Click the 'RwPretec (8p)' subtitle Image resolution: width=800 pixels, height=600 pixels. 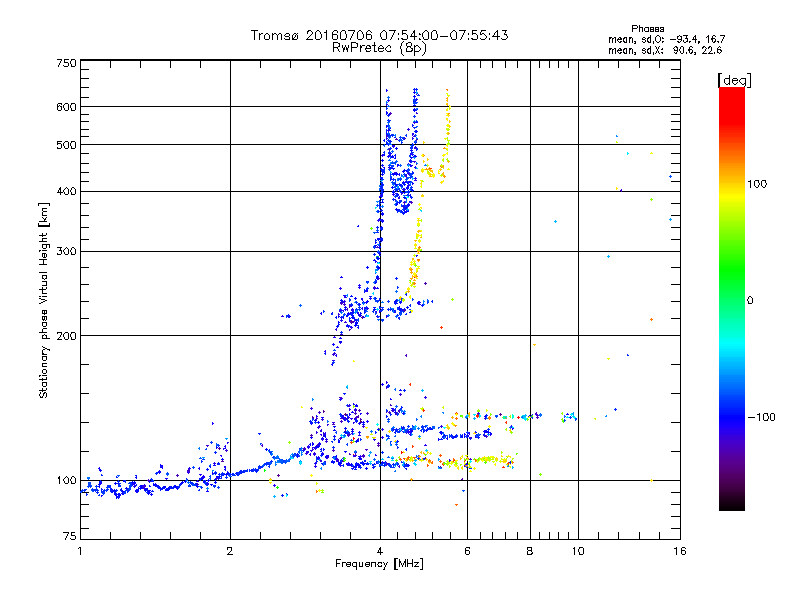[x=379, y=48]
